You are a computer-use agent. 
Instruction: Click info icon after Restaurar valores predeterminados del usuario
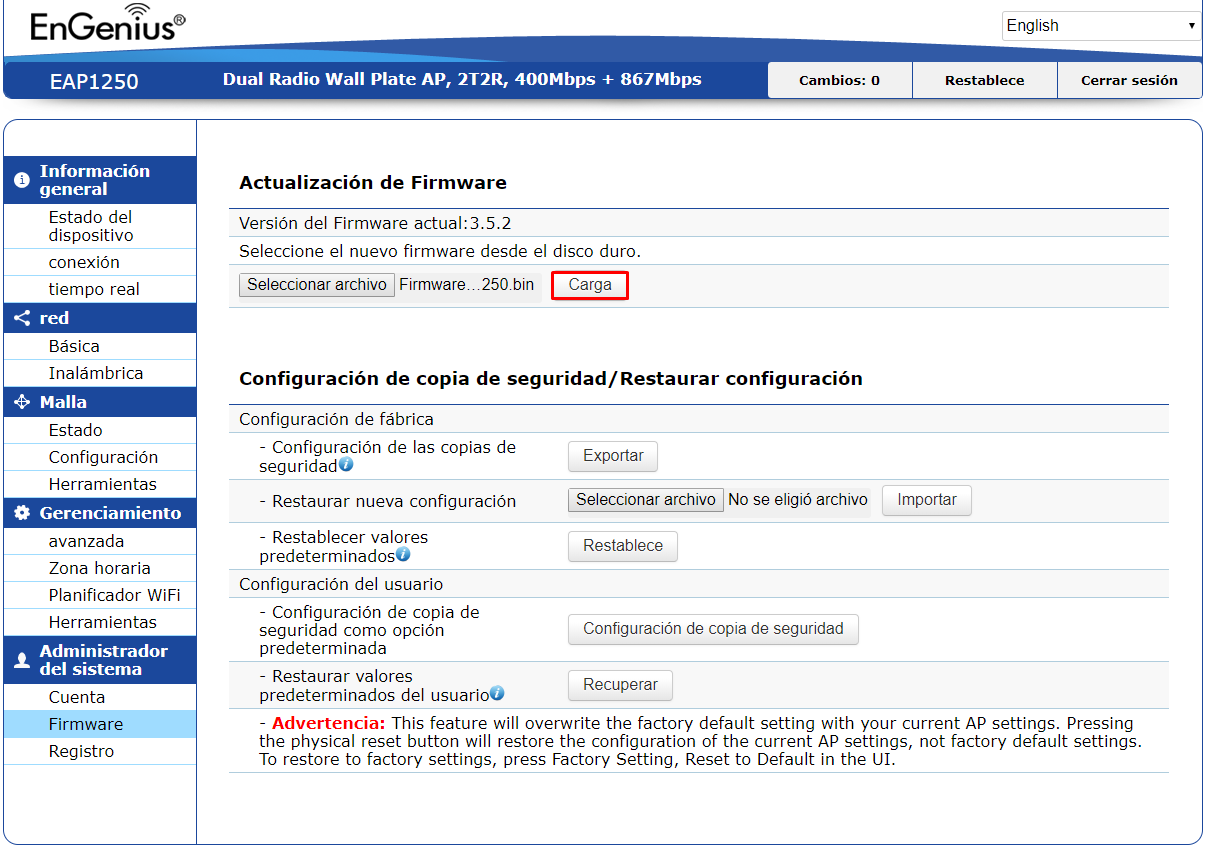(497, 693)
